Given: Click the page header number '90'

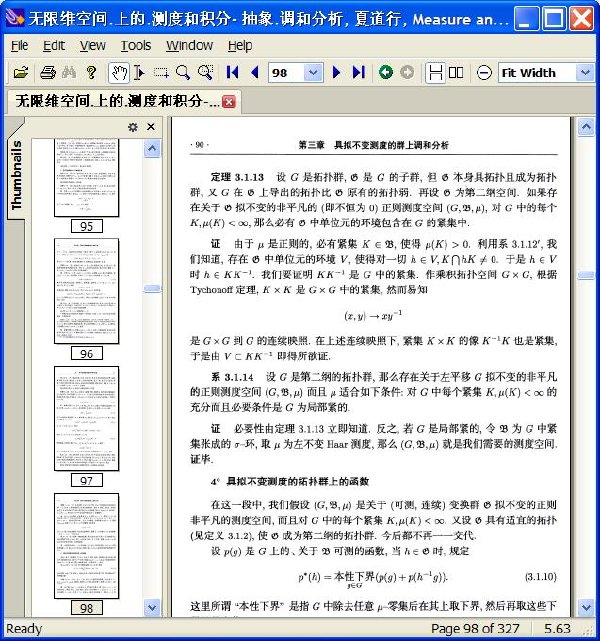Looking at the screenshot, I should pyautogui.click(x=199, y=145).
